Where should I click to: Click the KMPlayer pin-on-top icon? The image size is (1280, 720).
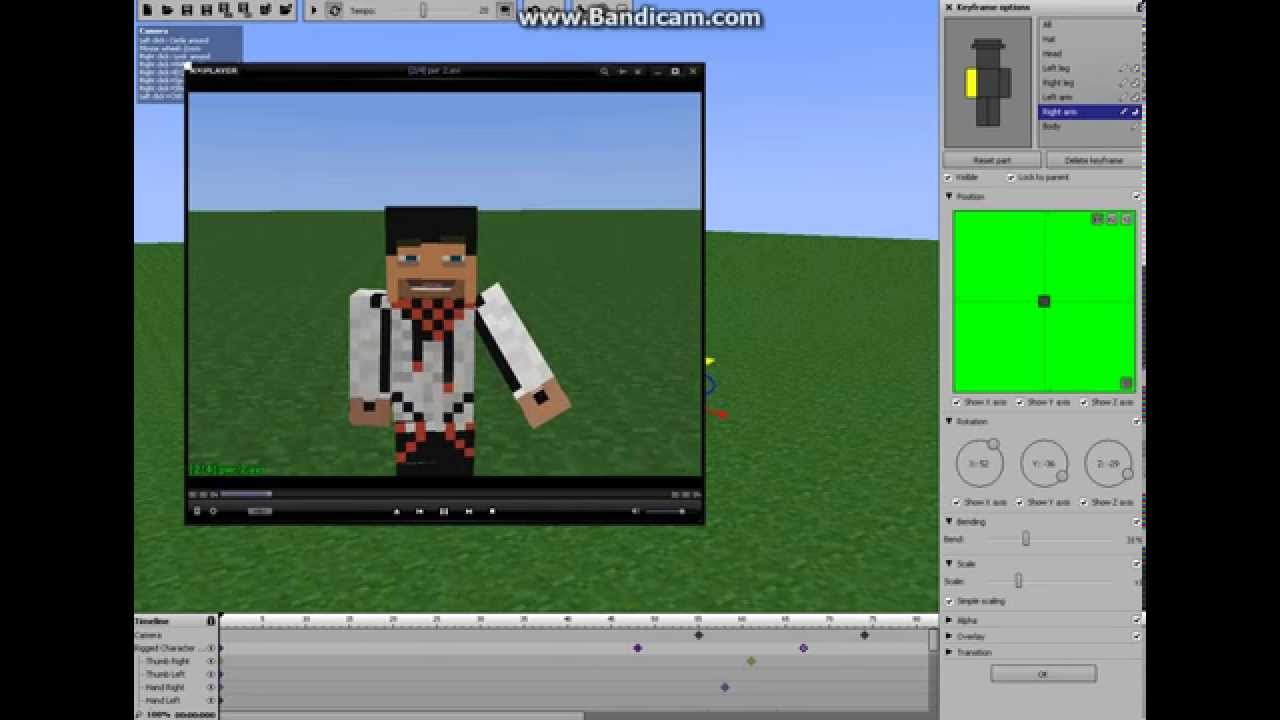[621, 71]
